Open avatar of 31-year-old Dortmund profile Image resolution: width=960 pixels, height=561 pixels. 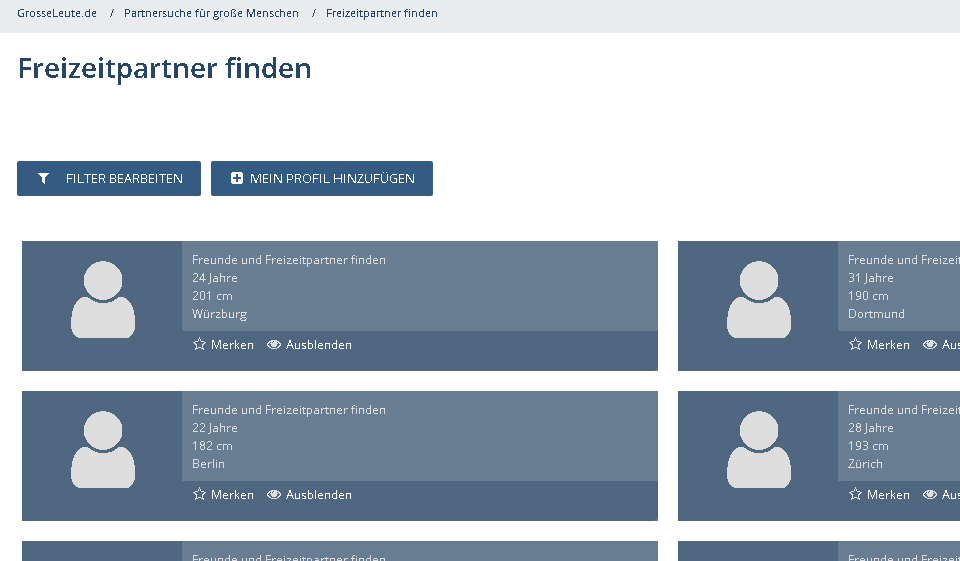point(758,300)
